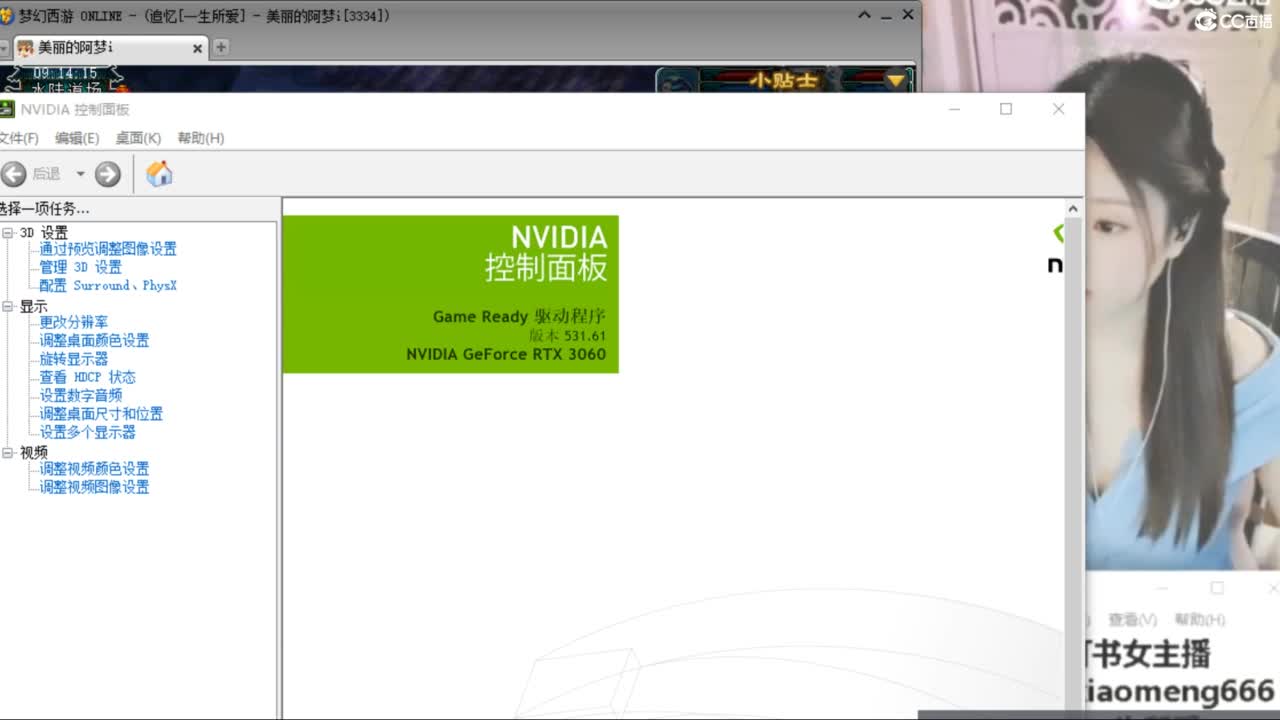
Task: Select 配置 Surround、PhysX task
Action: 108,285
